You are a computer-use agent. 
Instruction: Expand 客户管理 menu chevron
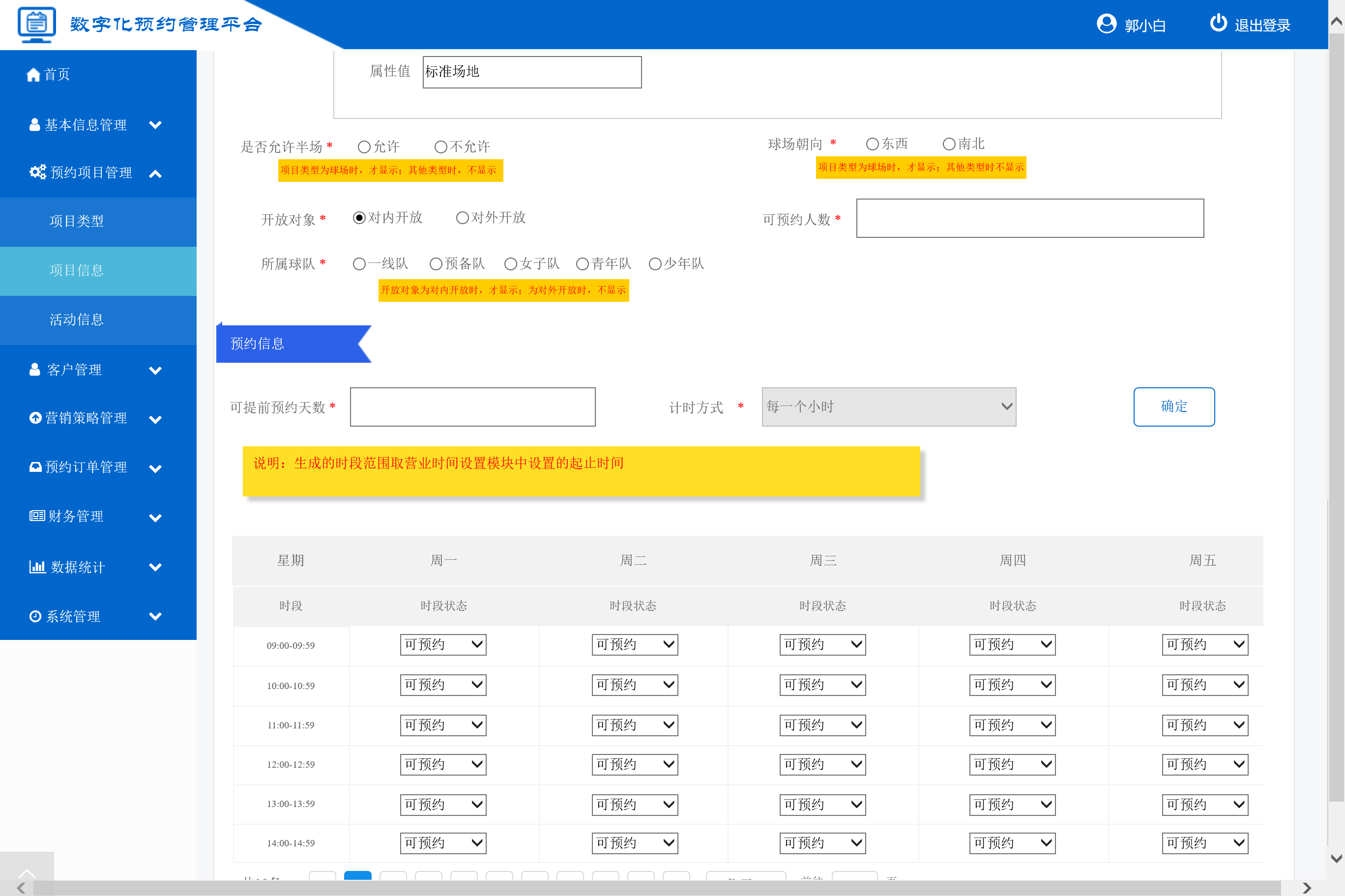[x=155, y=370]
